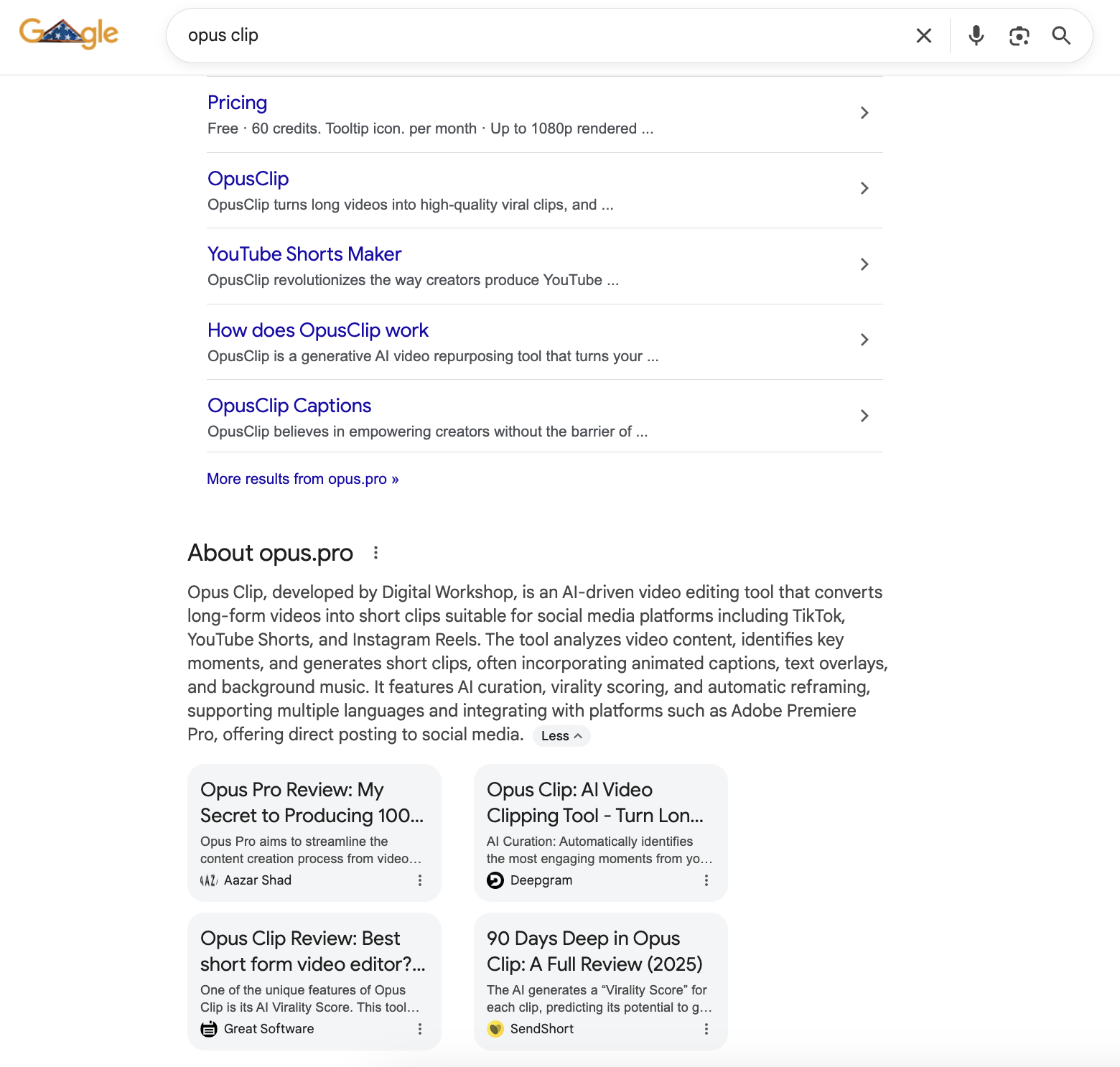Select the Deepgram source icon
The width and height of the screenshot is (1120, 1067).
coord(496,880)
